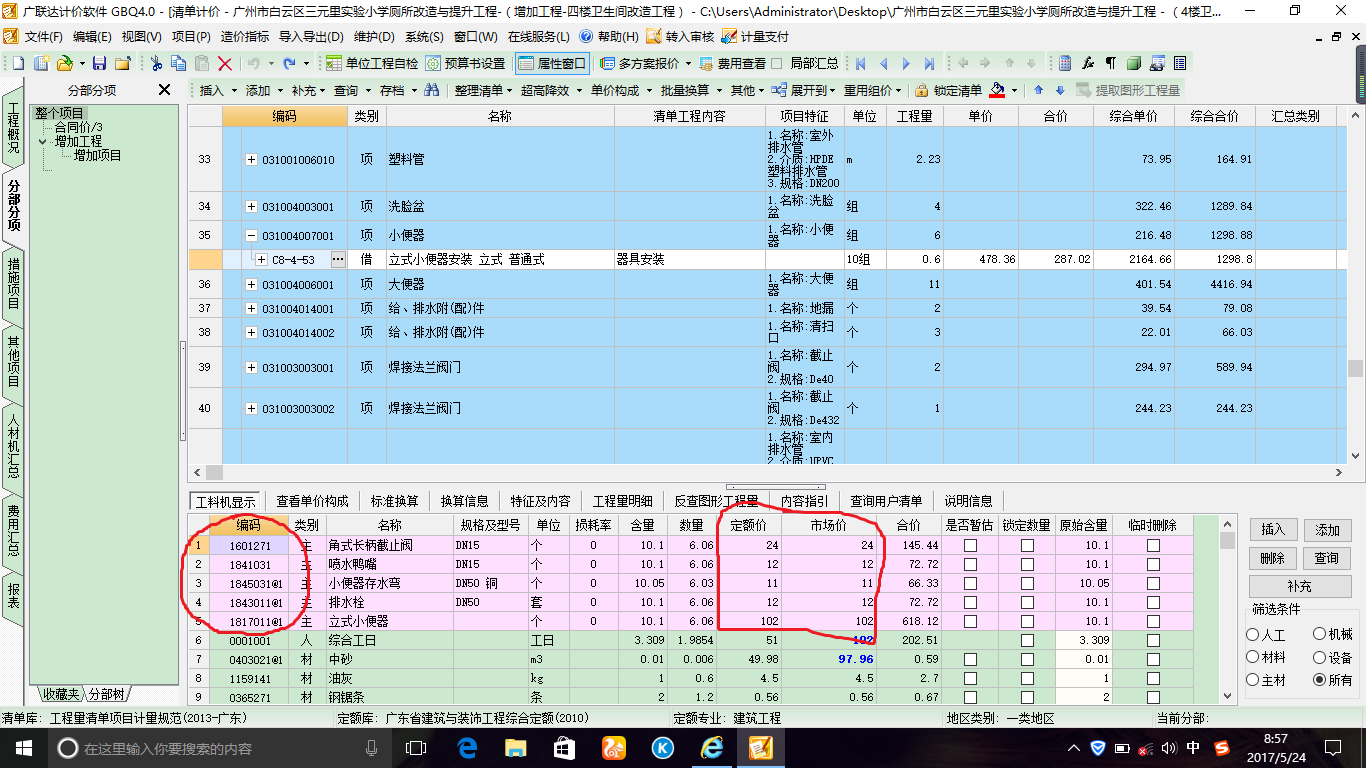Screen dimensions: 1366x768
Task: Select the 人工 filter radio button
Action: [x=1253, y=635]
